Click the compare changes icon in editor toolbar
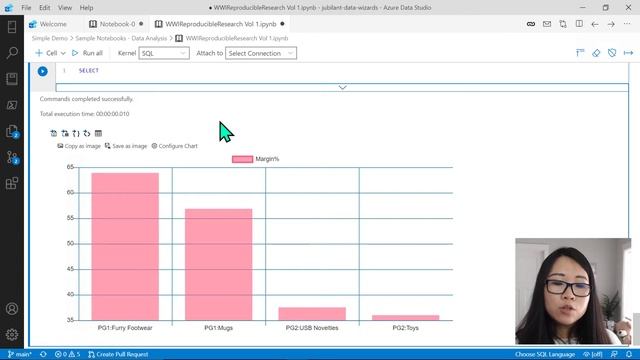 point(563,24)
